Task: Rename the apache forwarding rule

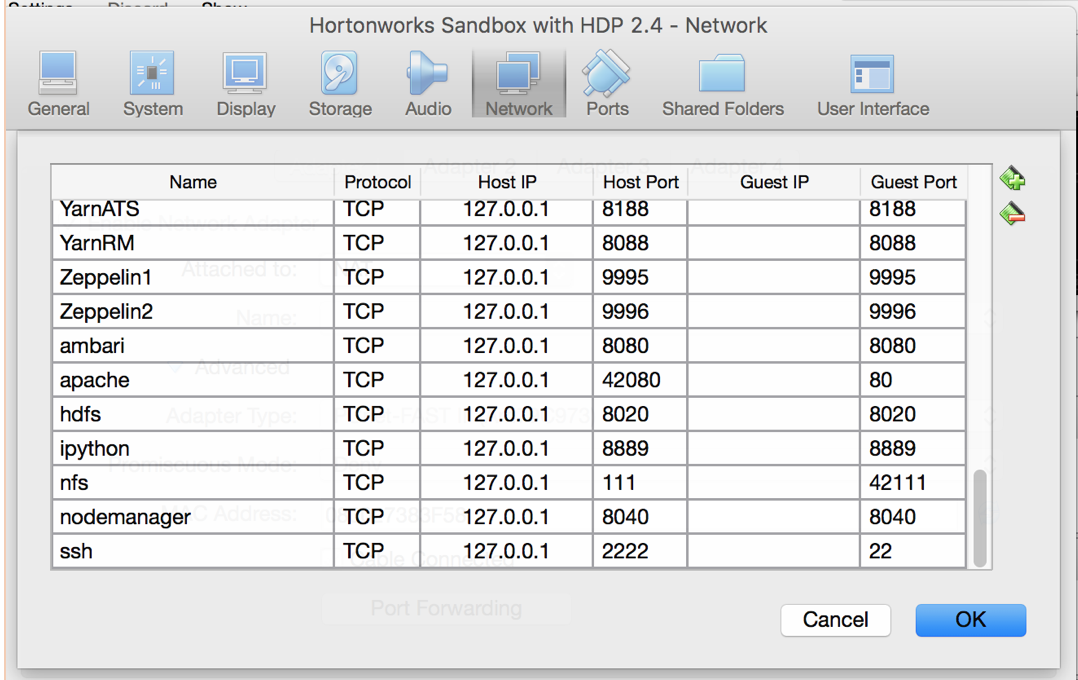Action: coord(192,379)
